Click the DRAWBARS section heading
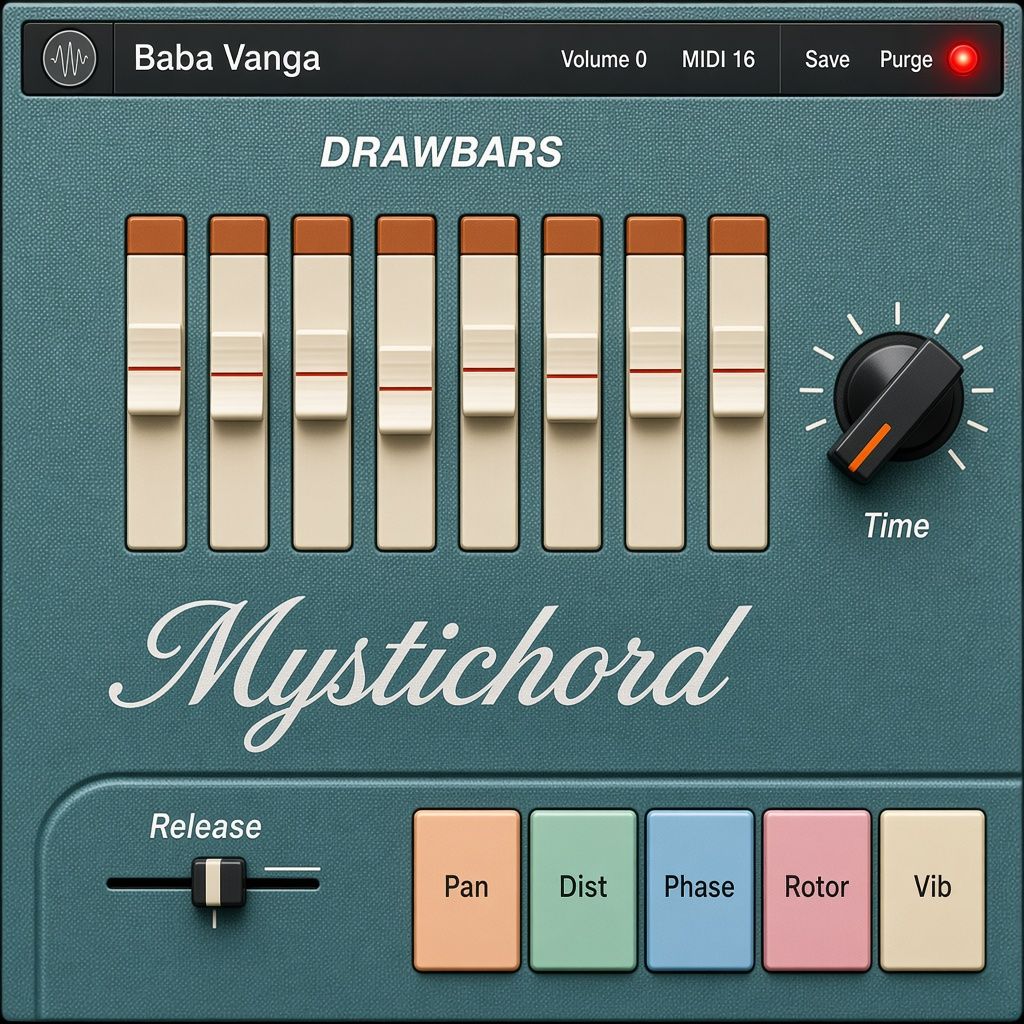The width and height of the screenshot is (1024, 1024). (x=441, y=152)
